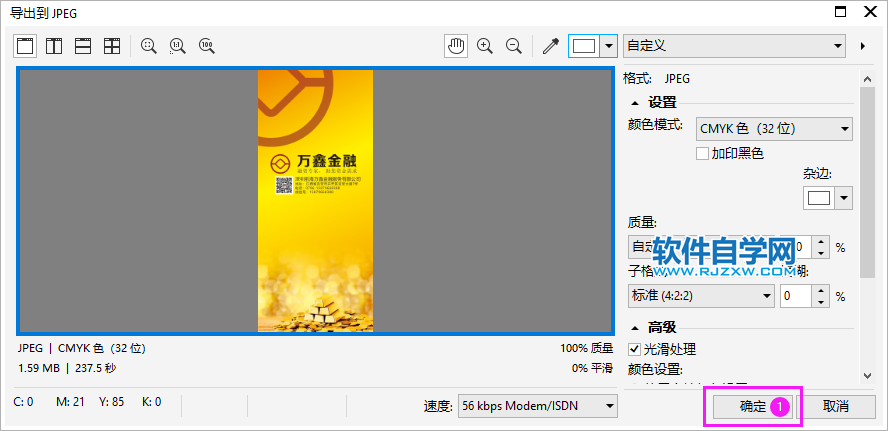The image size is (888, 431).
Task: Collapse the 高级 section
Action: point(635,327)
